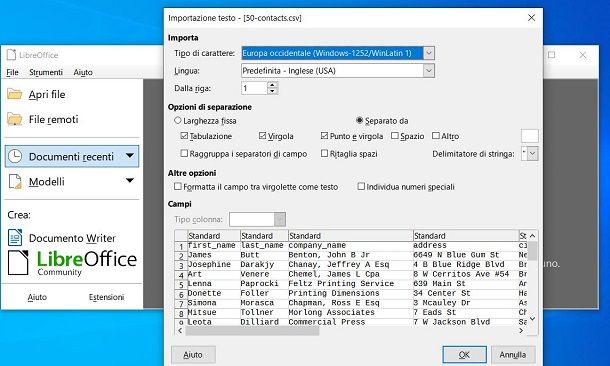Viewport: 610px width, 366px height.
Task: Select Standard header above company_name column
Action: click(350, 236)
